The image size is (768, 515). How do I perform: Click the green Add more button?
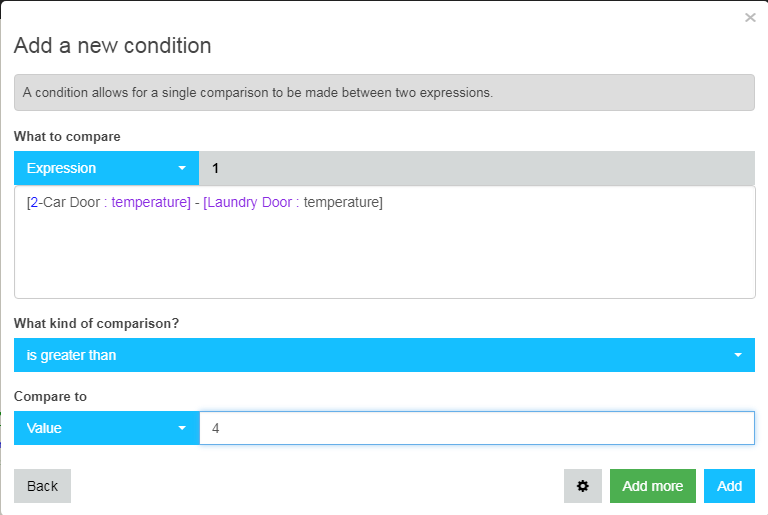(x=652, y=486)
